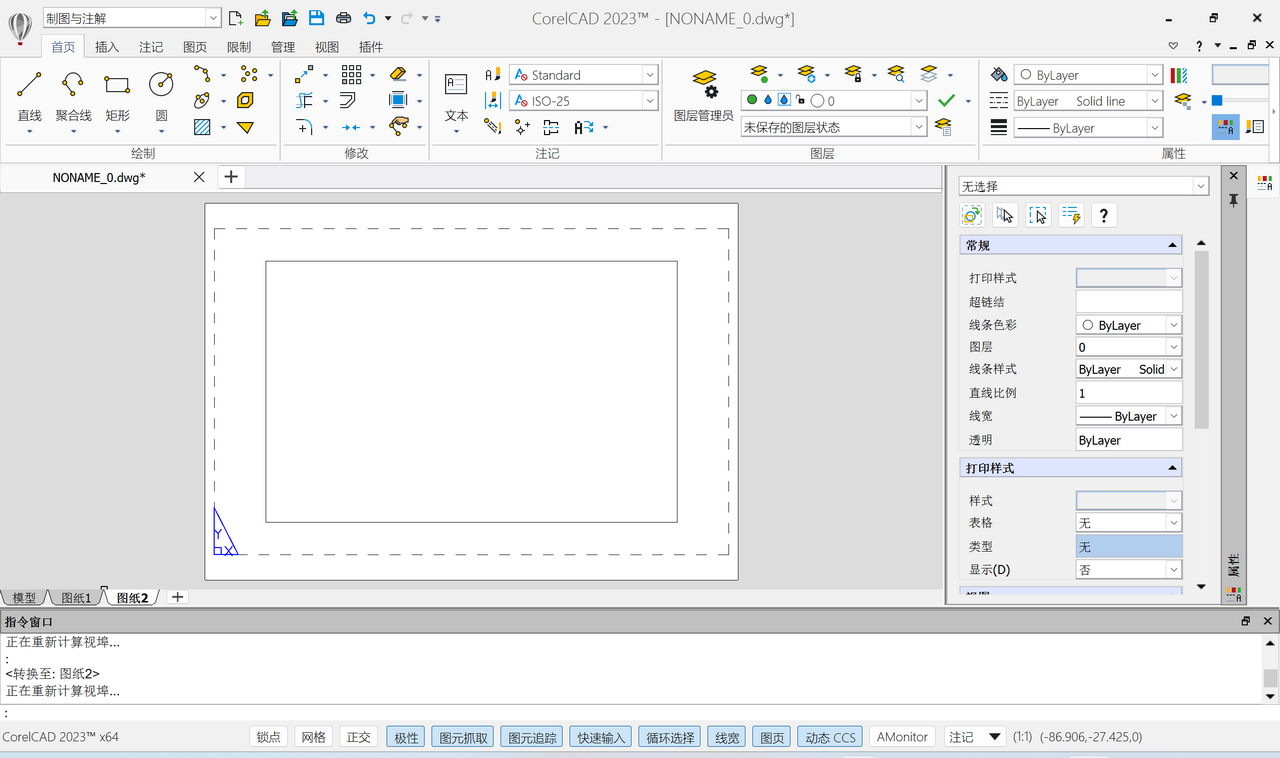
Task: Toggle 正交 orthogonal mode in status bar
Action: pyautogui.click(x=358, y=736)
